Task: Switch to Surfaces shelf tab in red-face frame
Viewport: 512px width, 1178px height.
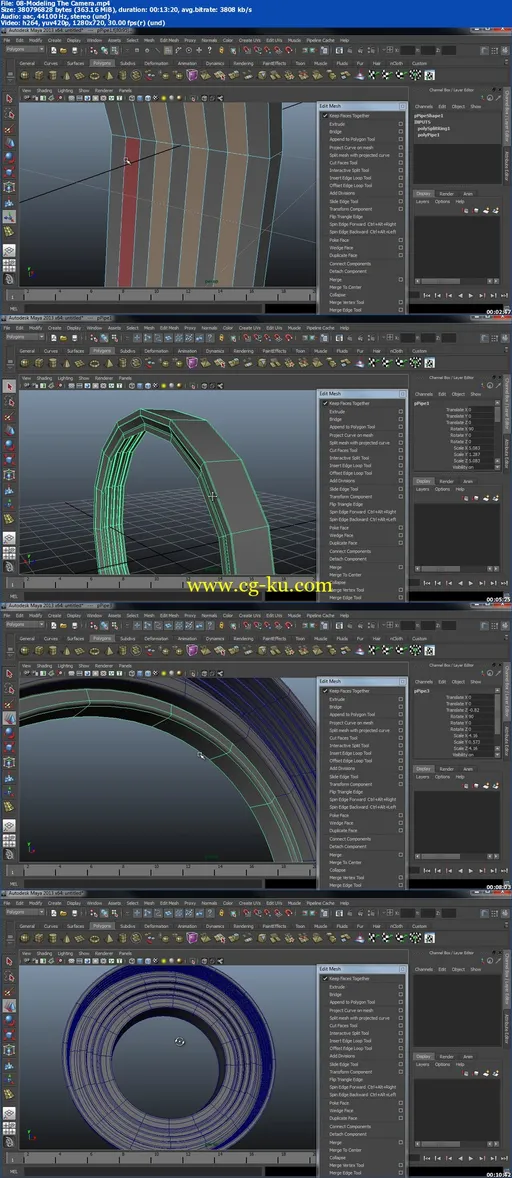Action: click(76, 64)
